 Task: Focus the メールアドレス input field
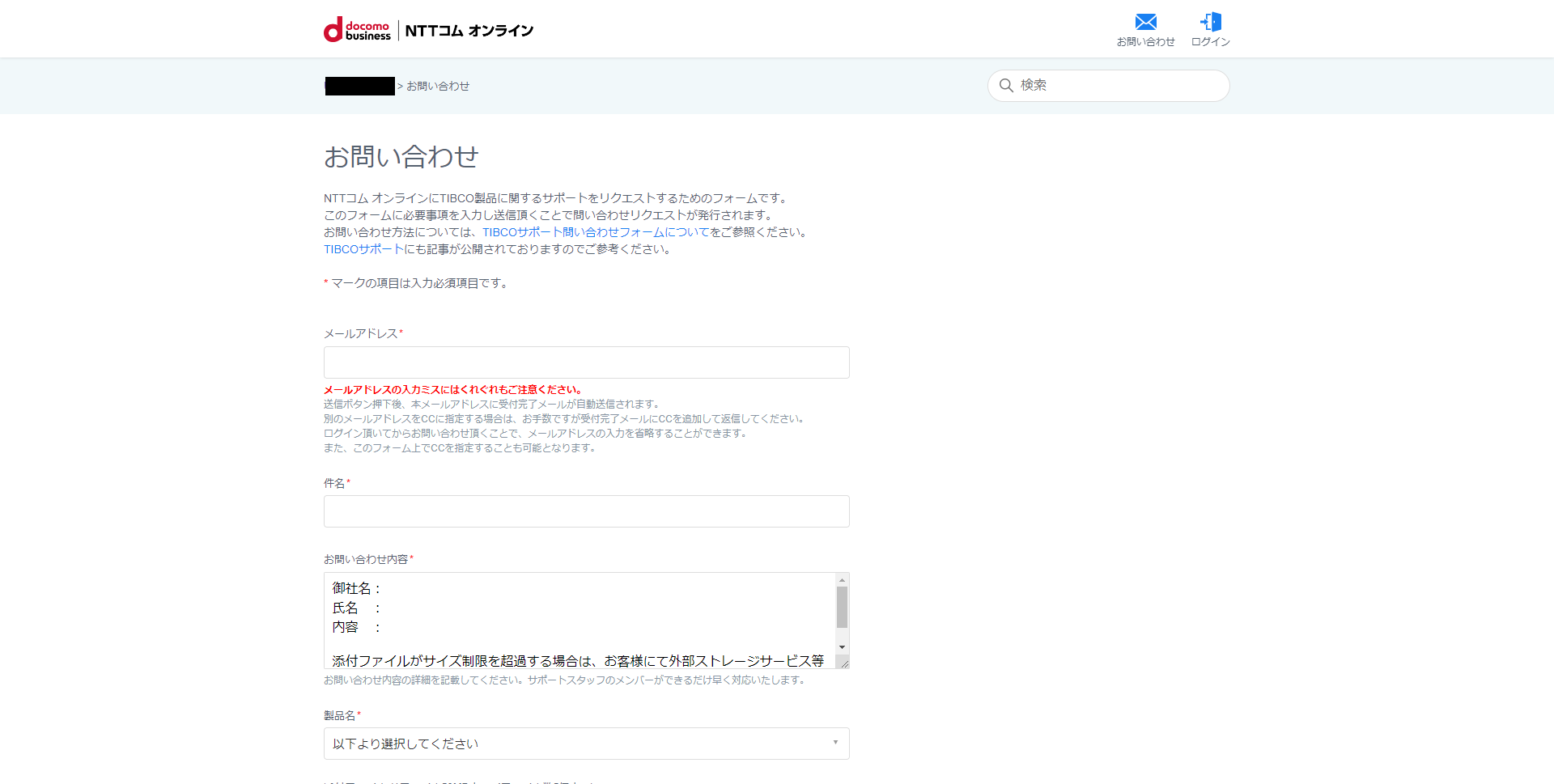pyautogui.click(x=586, y=362)
